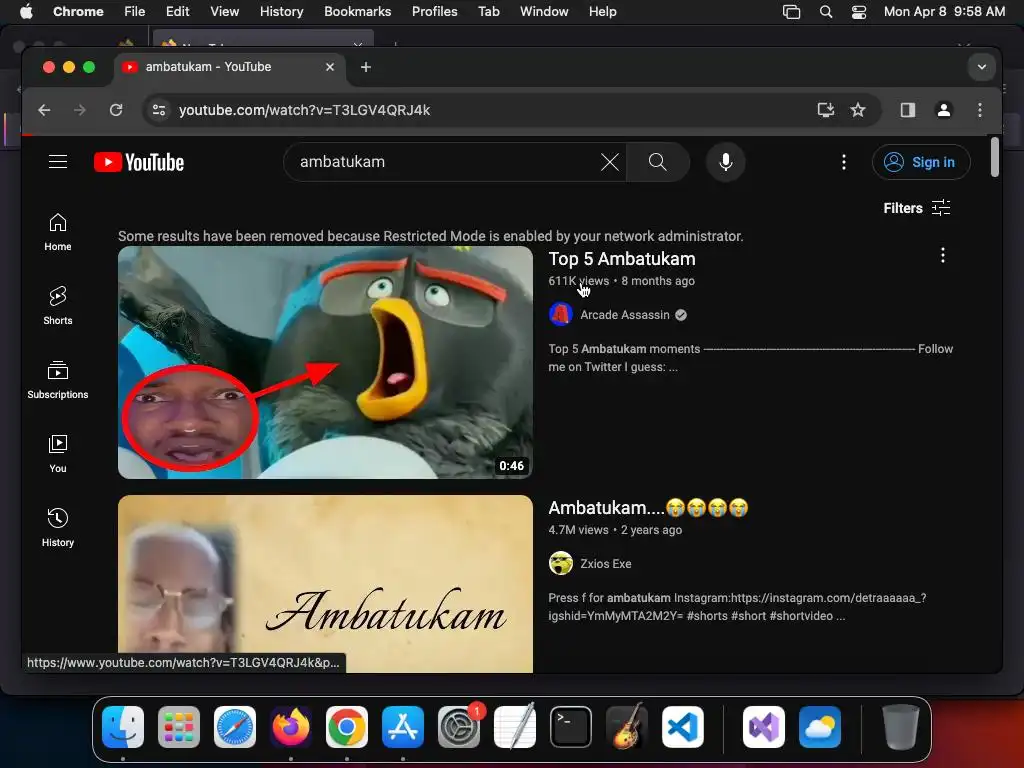The image size is (1024, 768).
Task: Click the Arcade Assassin channel avatar
Action: click(560, 314)
